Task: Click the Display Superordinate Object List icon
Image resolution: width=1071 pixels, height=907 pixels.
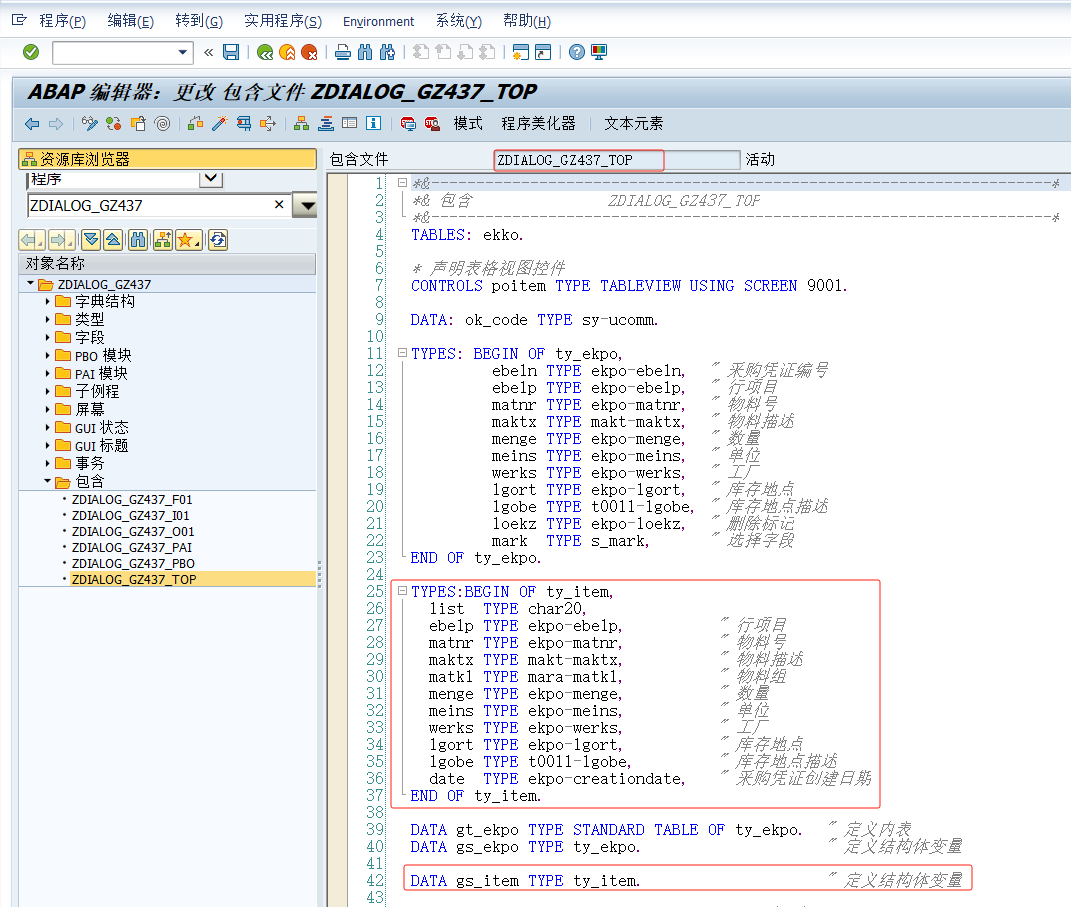Action: pyautogui.click(x=163, y=240)
